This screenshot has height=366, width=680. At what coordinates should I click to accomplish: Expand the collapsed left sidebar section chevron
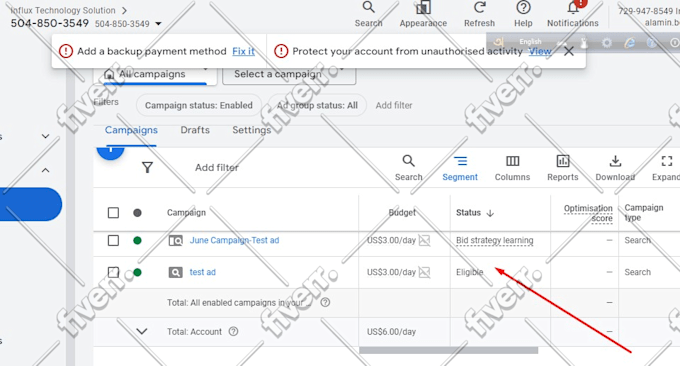coord(45,136)
